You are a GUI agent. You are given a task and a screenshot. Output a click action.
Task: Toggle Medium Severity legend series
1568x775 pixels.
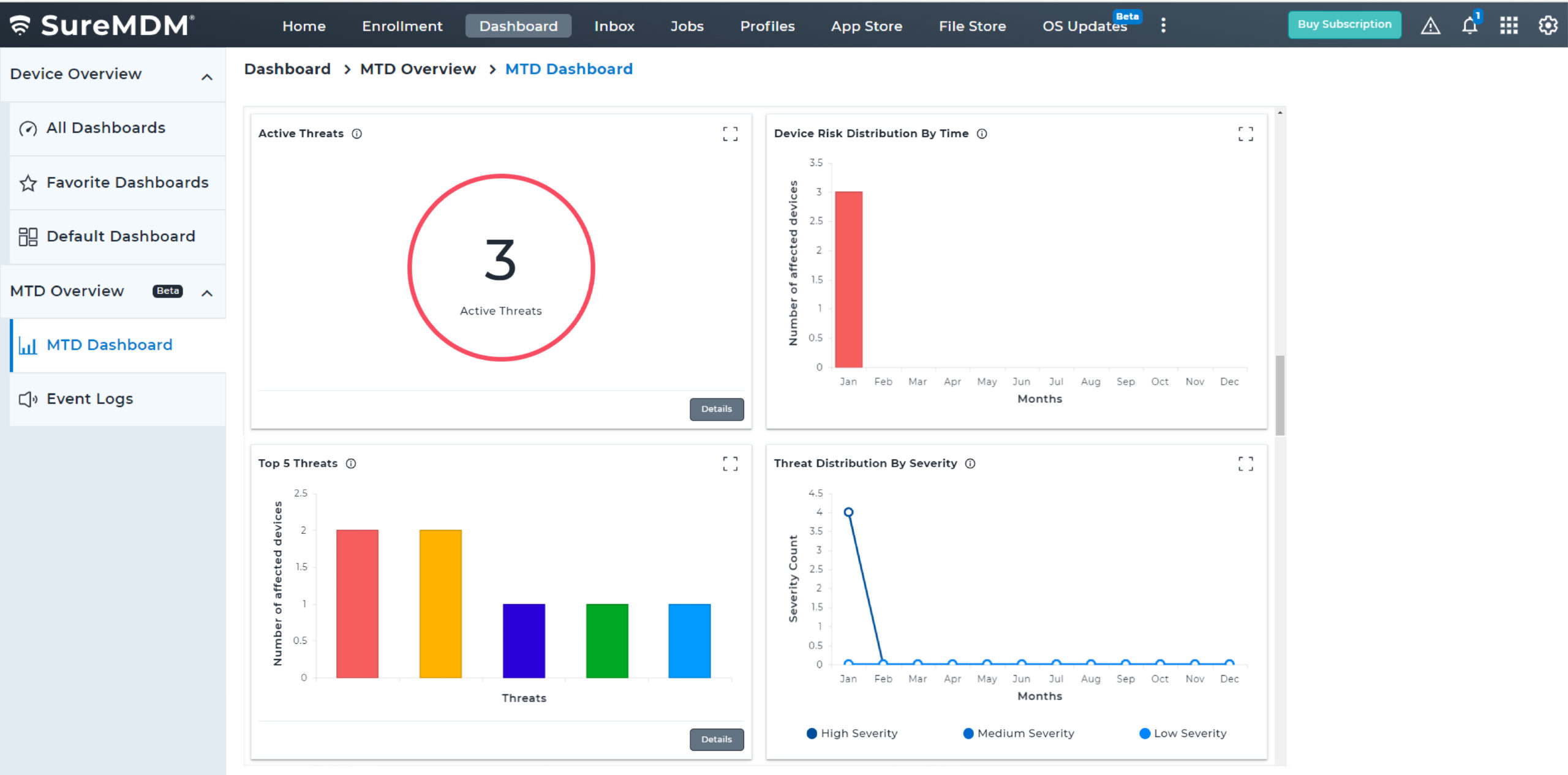(x=1019, y=733)
